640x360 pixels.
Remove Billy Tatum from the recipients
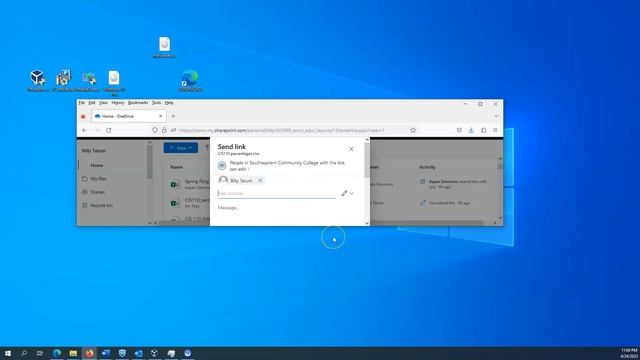[x=260, y=180]
